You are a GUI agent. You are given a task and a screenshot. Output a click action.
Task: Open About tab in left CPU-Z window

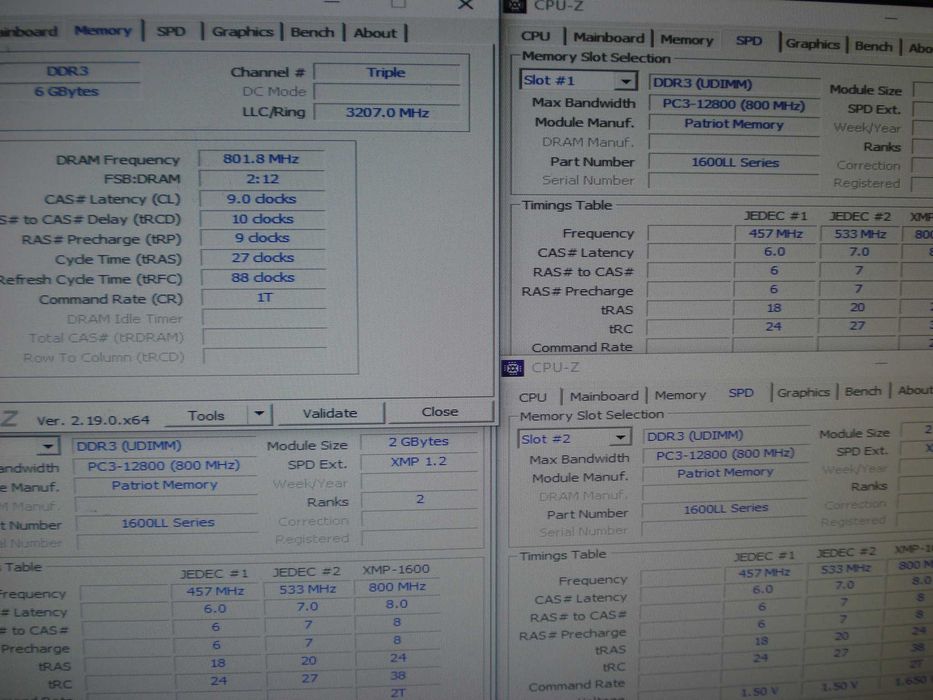(375, 33)
